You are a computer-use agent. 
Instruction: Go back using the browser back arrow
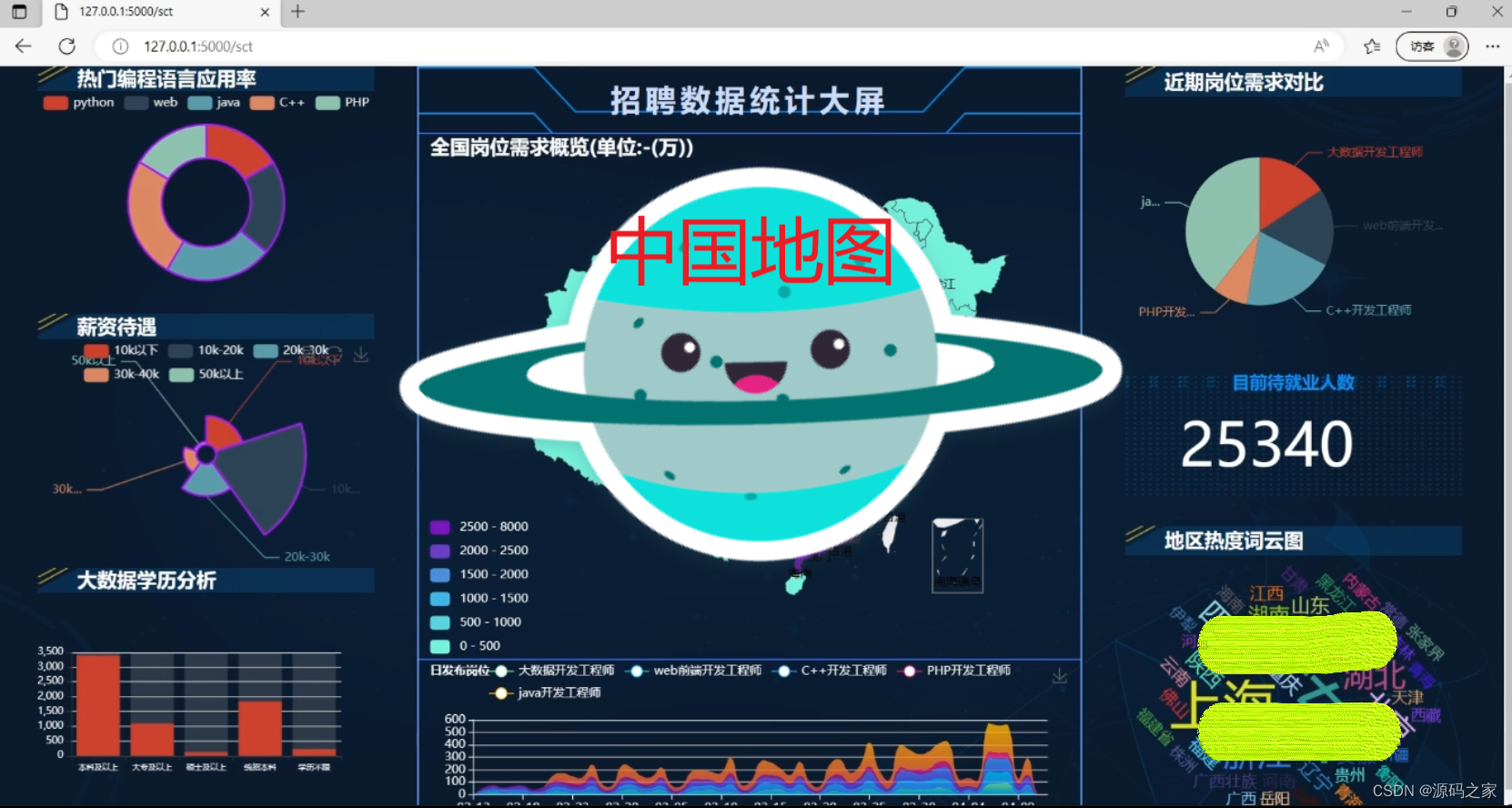(24, 46)
